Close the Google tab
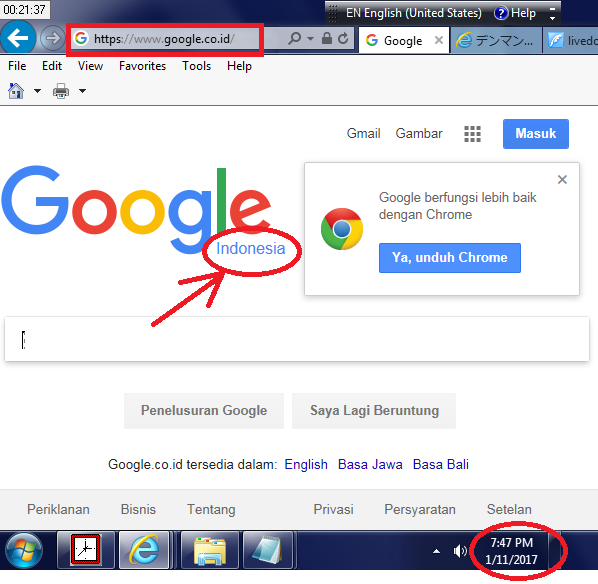Viewport: 598px width, 584px height. (439, 40)
